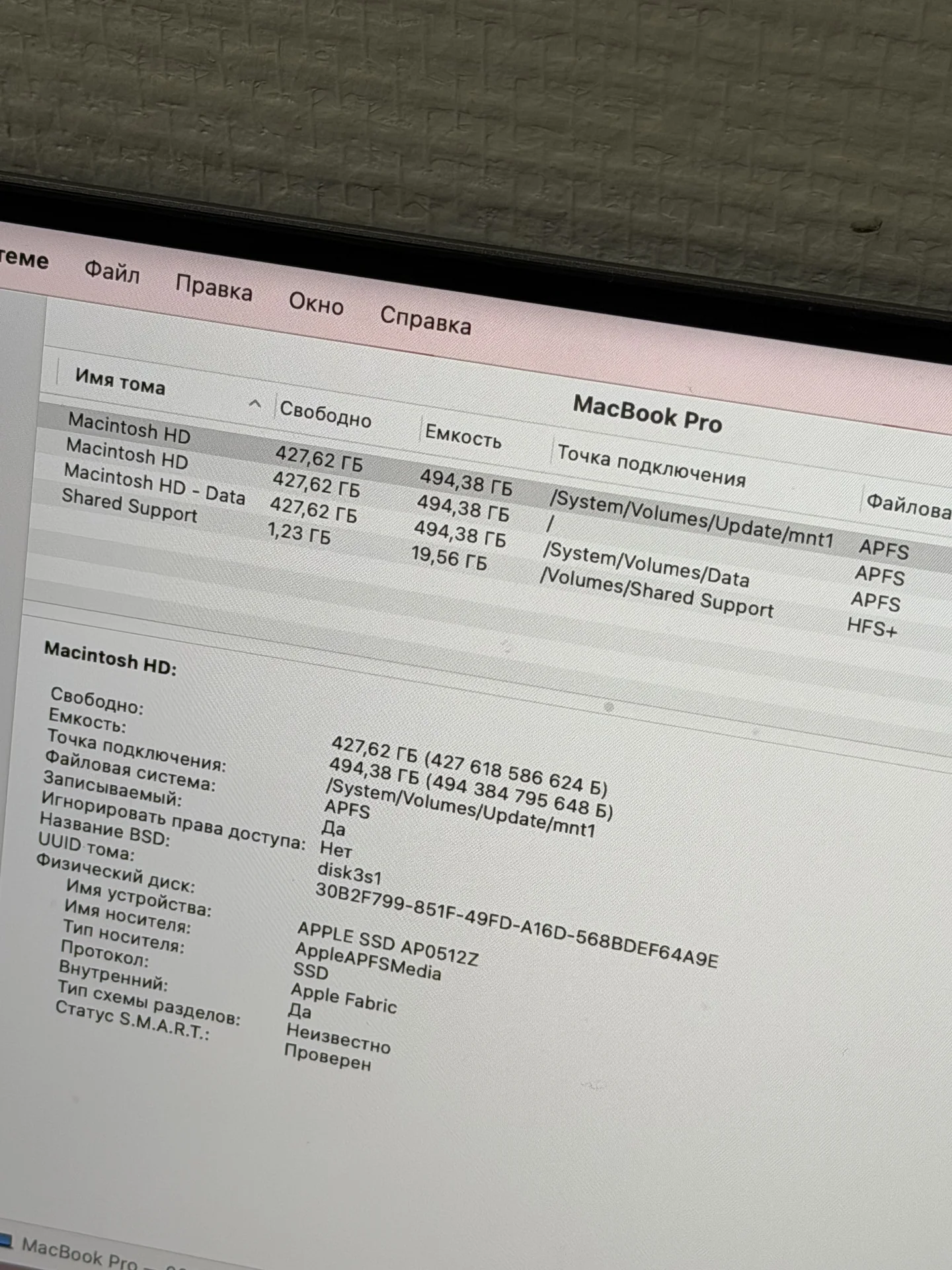
Task: Click the 1,23 ГБ free space cell
Action: pyautogui.click(x=299, y=532)
